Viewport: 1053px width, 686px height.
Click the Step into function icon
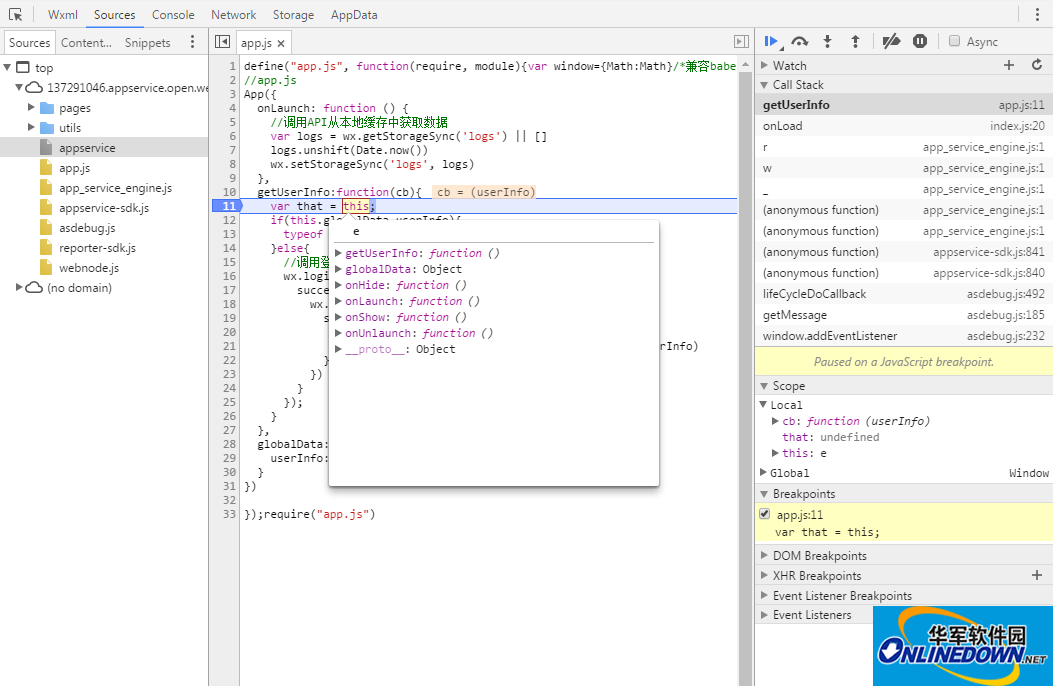[827, 42]
